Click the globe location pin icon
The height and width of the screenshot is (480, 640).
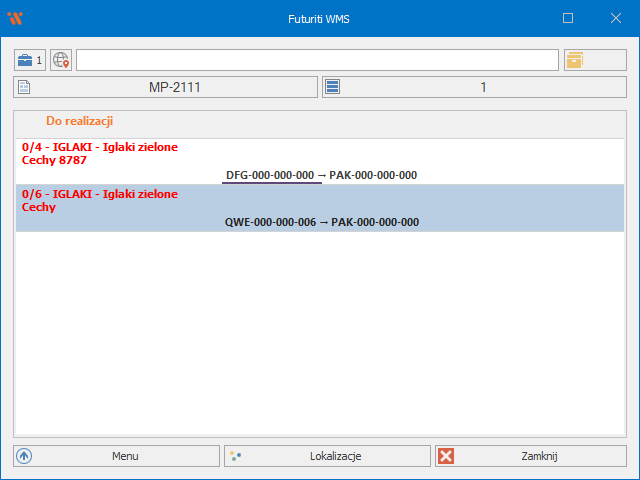coord(61,60)
